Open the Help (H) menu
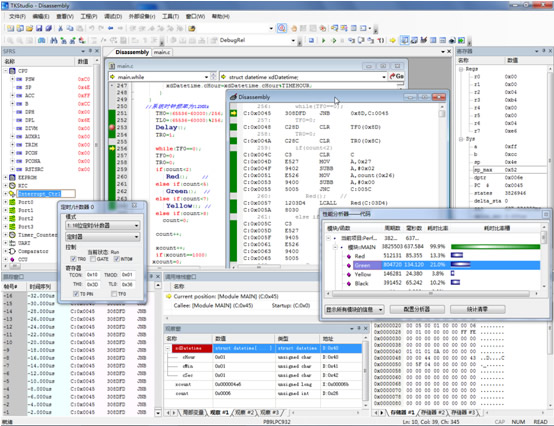The width and height of the screenshot is (554, 426). pos(221,16)
